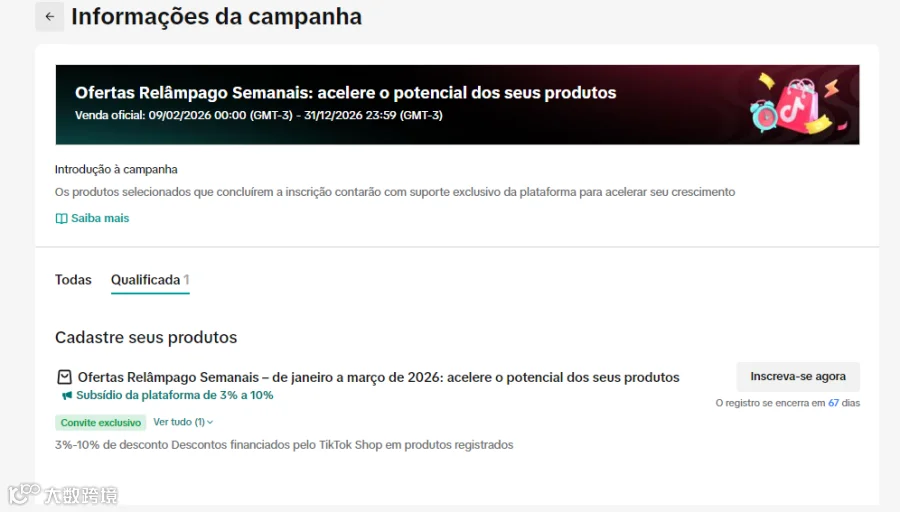900x512 pixels.
Task: Click the Ofertas Relâmpago Semanais campaign title
Action: coord(378,377)
